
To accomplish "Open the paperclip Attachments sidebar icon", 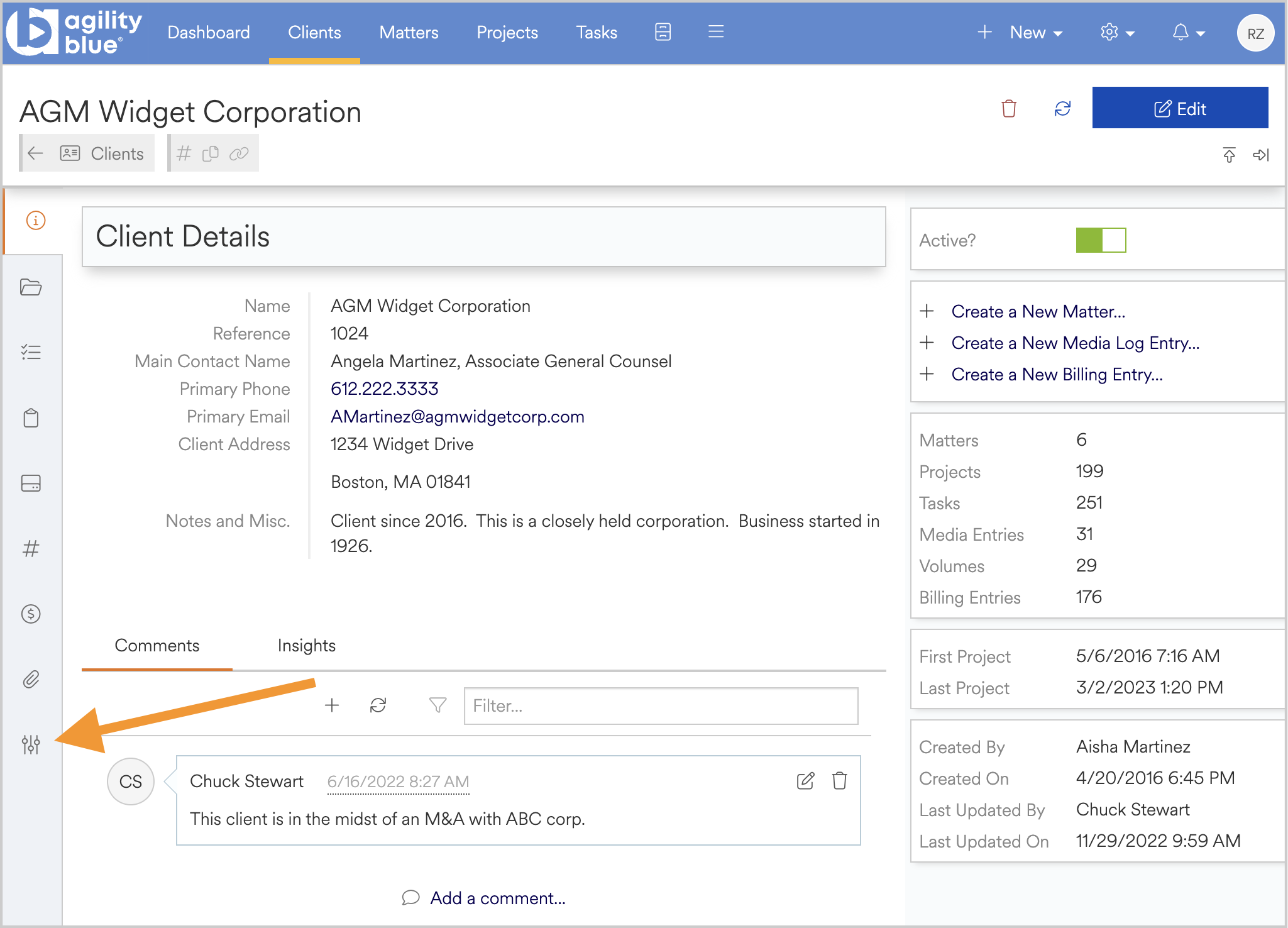I will 31,679.
